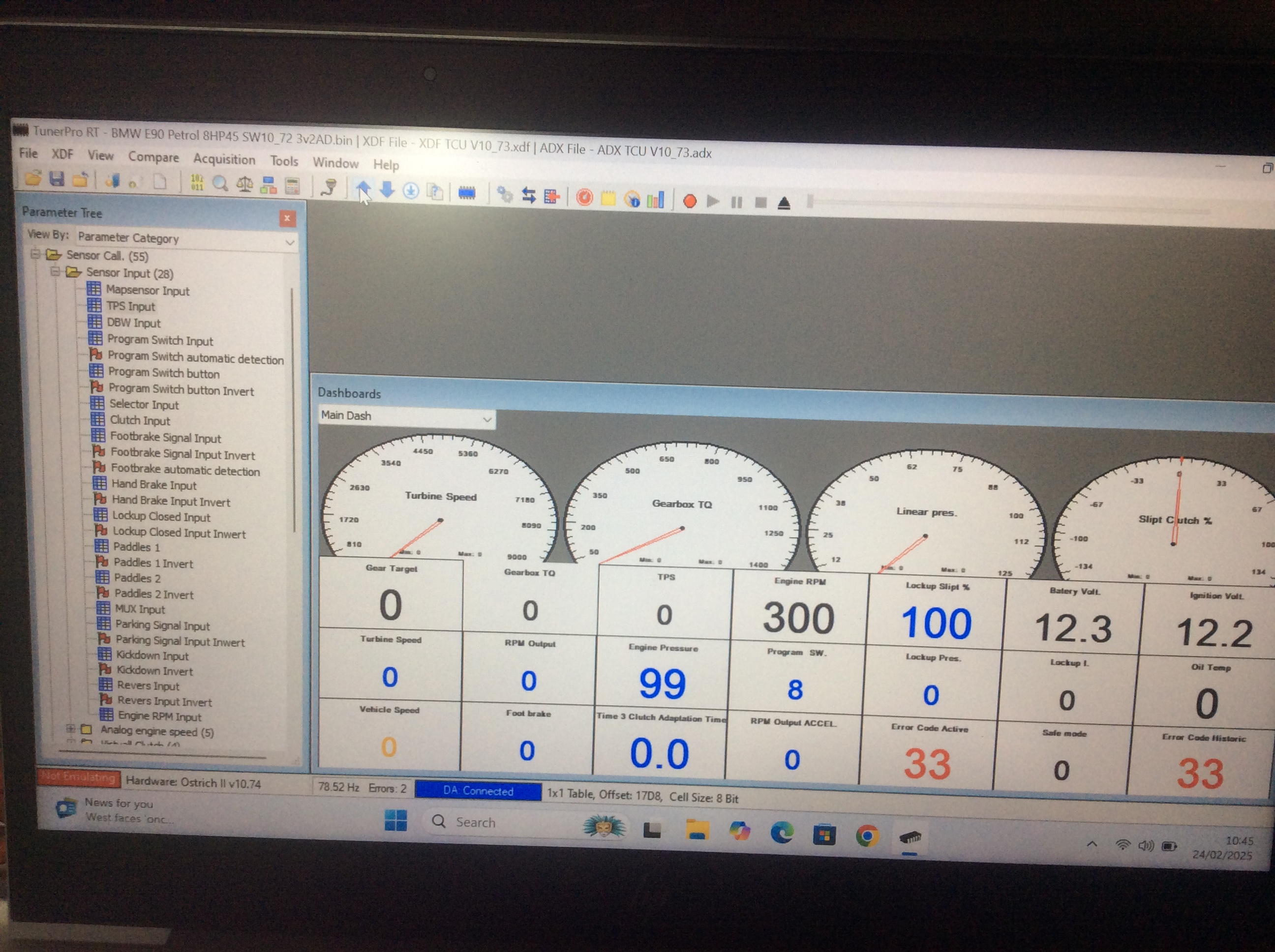Click the blue down arrow download icon

(x=387, y=190)
